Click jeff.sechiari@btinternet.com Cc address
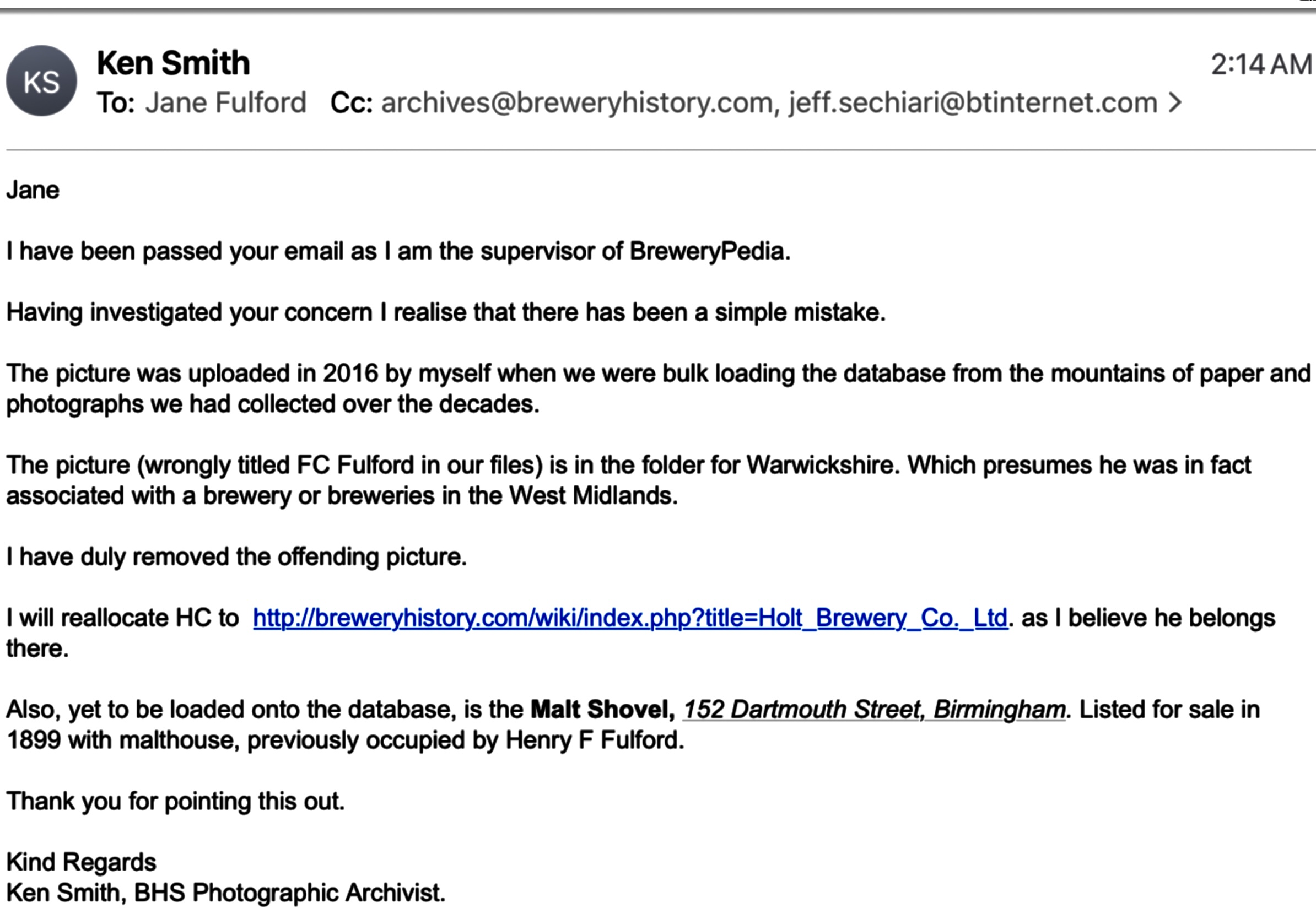The image size is (1316, 919). click(973, 103)
